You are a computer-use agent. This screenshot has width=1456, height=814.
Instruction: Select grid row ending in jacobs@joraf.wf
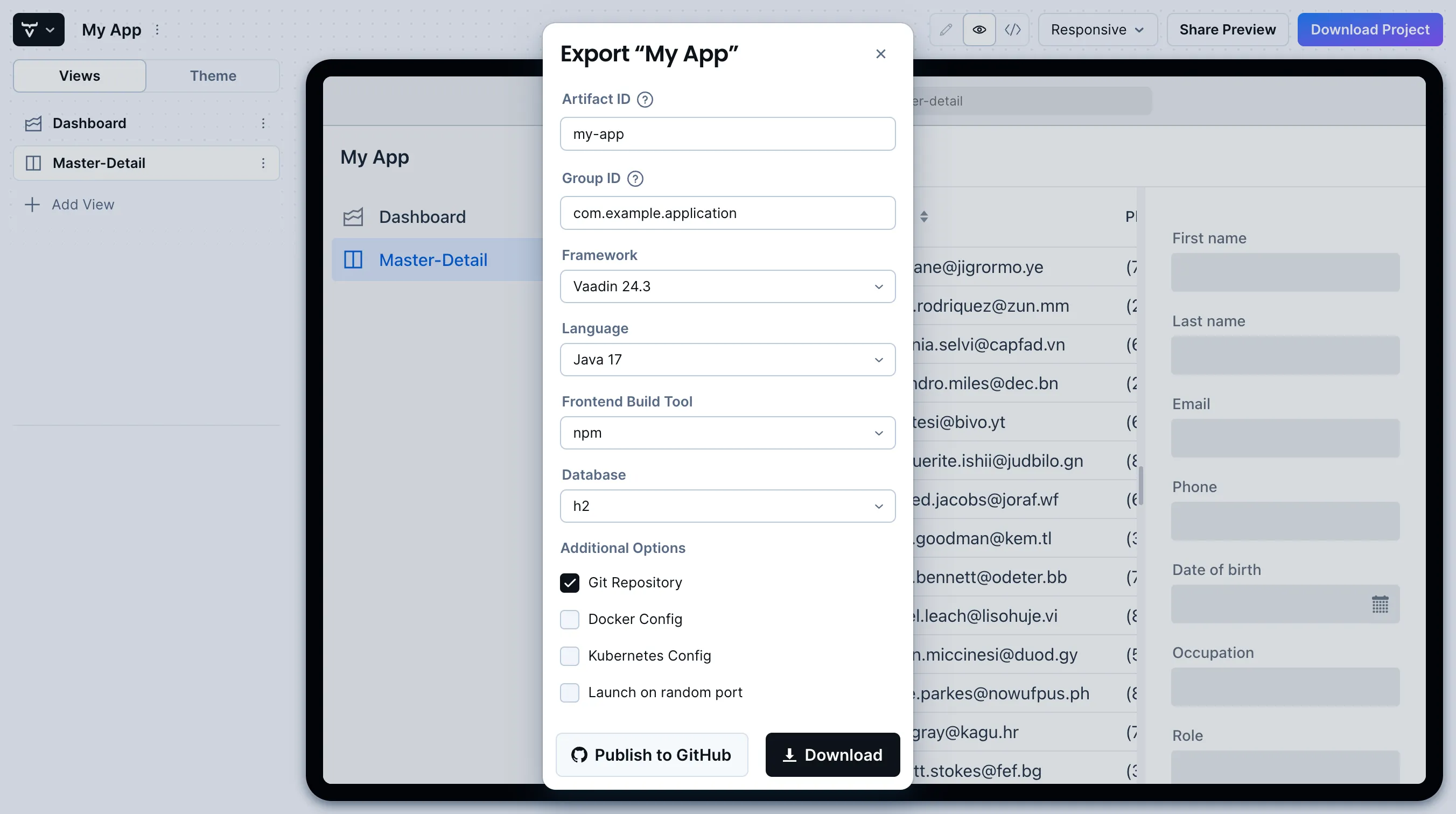(1025, 500)
